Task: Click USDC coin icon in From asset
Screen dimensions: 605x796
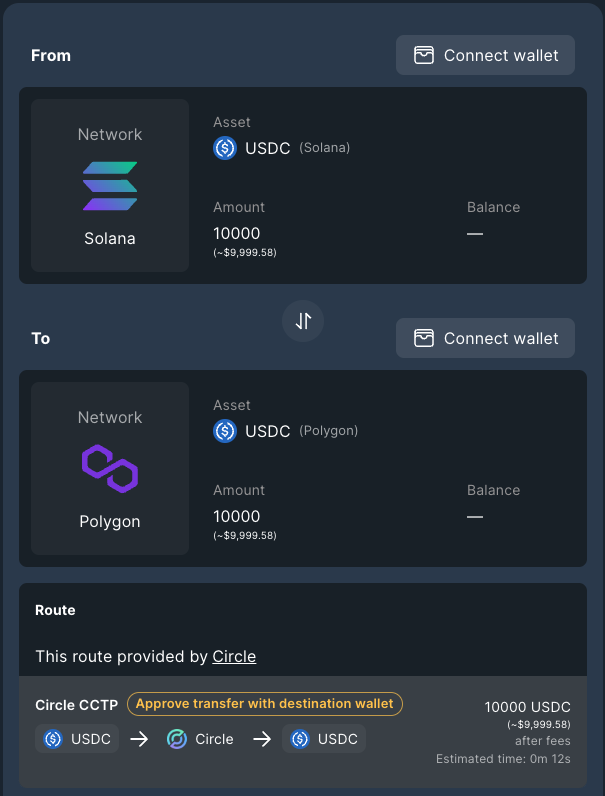Action: 225,148
